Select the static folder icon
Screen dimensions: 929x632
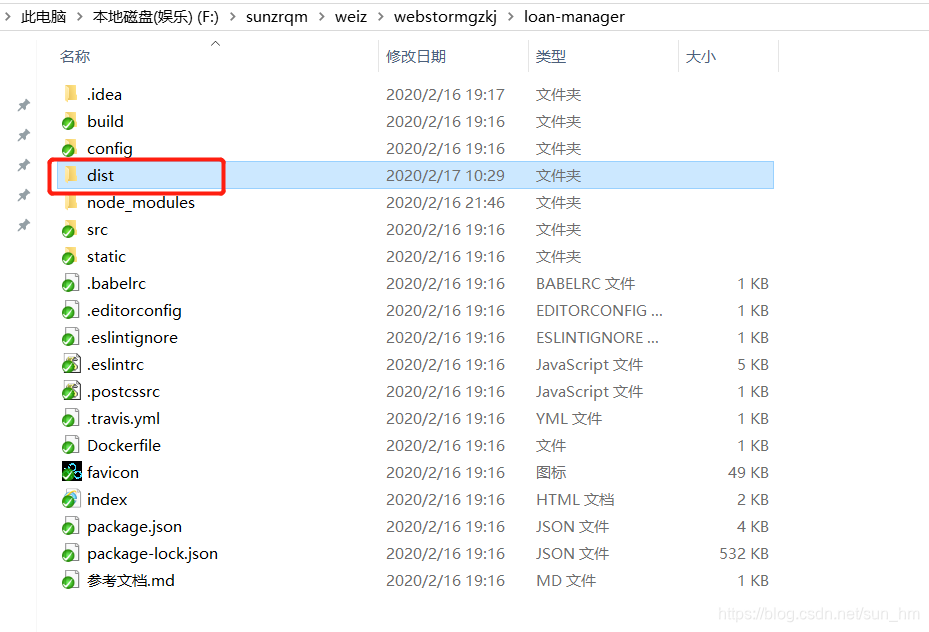pyautogui.click(x=71, y=256)
